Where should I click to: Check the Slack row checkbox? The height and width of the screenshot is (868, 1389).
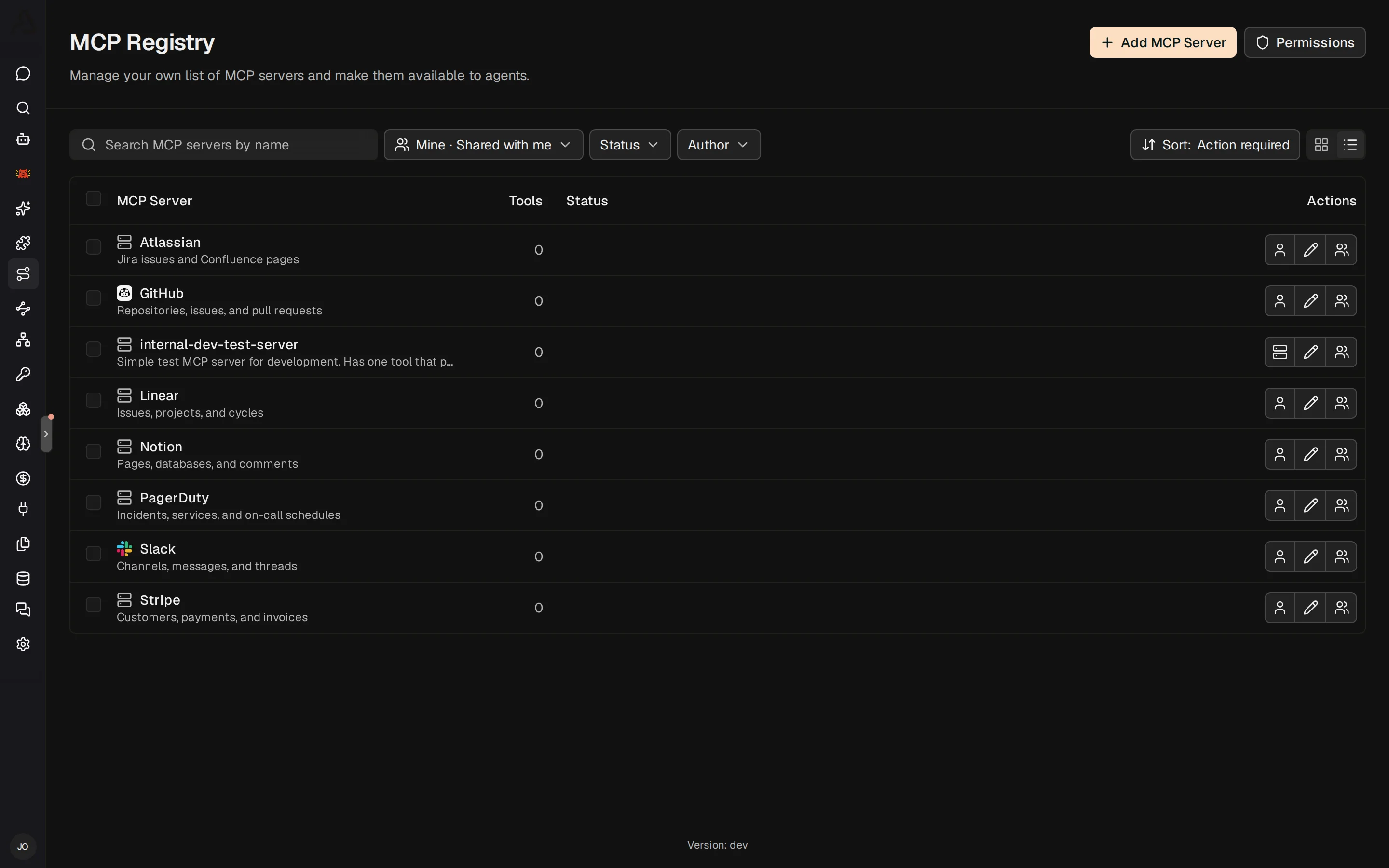(x=94, y=554)
